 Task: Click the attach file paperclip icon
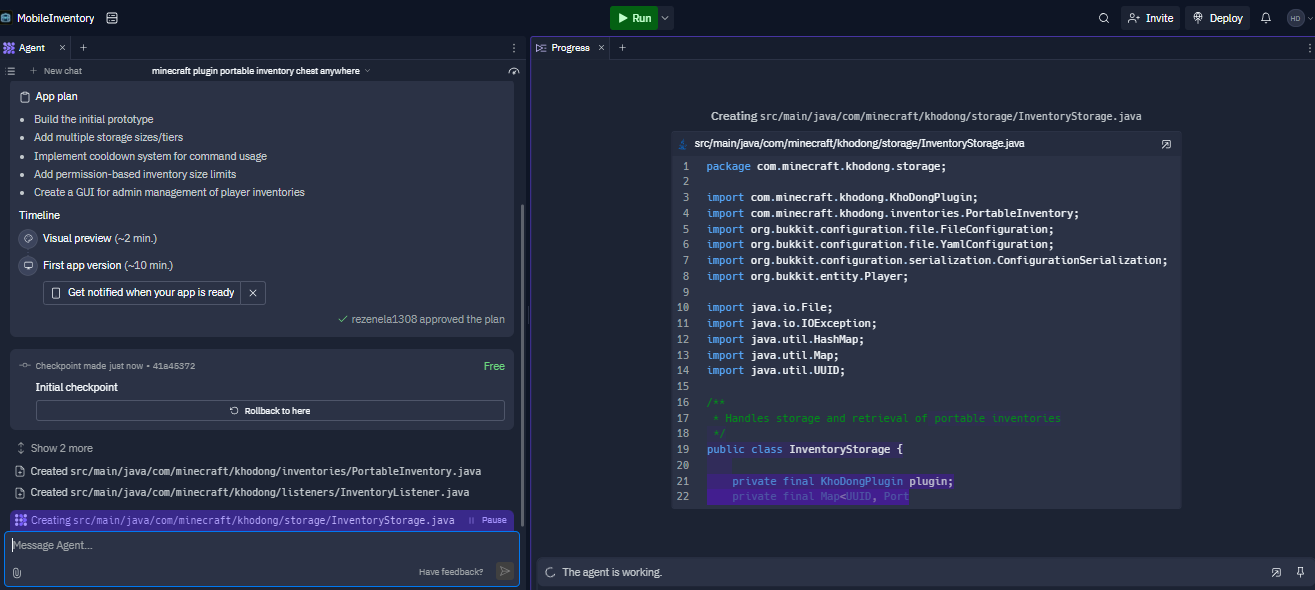[17, 572]
